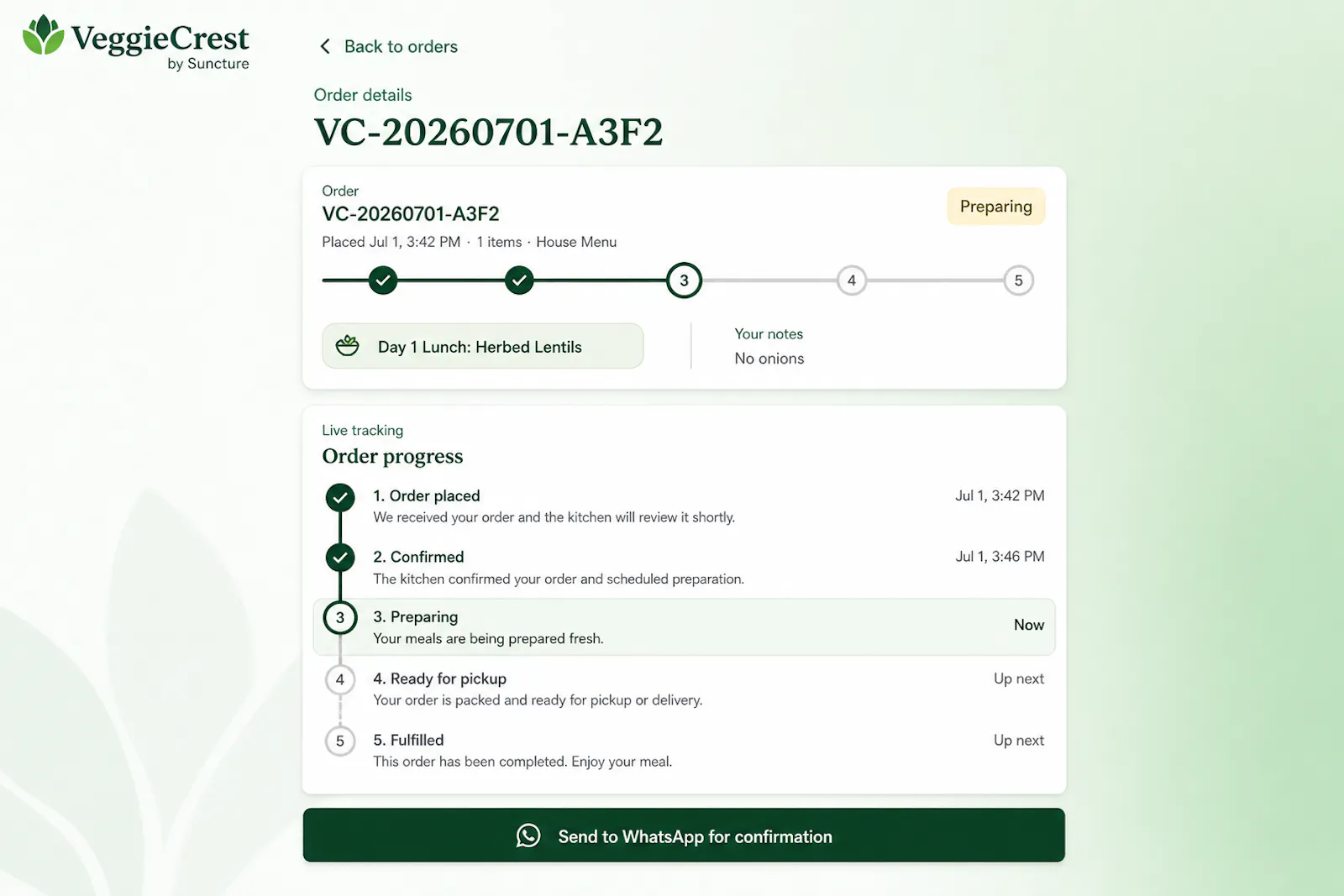Image resolution: width=1344 pixels, height=896 pixels.
Task: Click the 'Your notes' label
Action: tap(769, 333)
